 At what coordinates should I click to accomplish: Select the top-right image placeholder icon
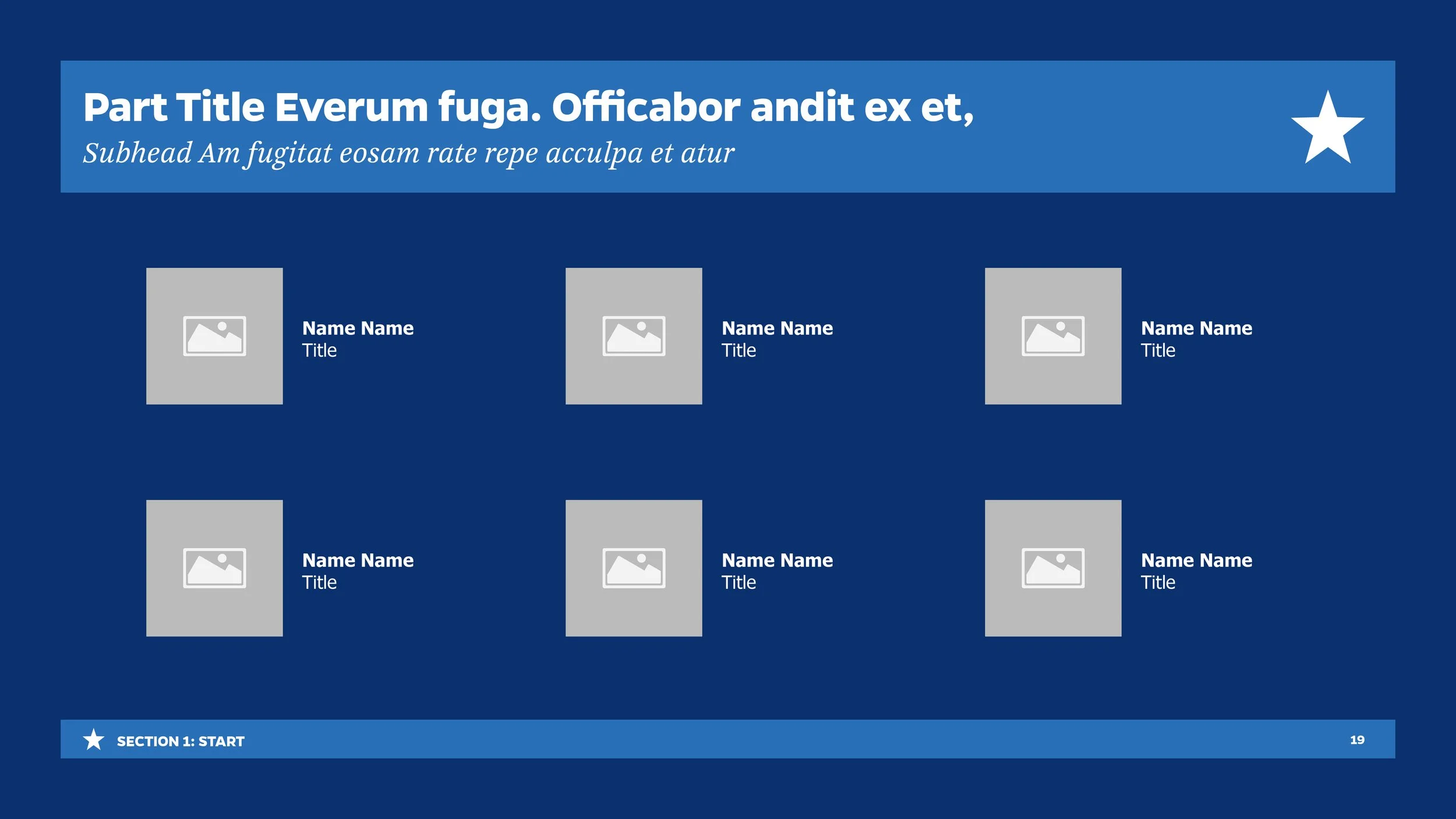(x=1053, y=336)
